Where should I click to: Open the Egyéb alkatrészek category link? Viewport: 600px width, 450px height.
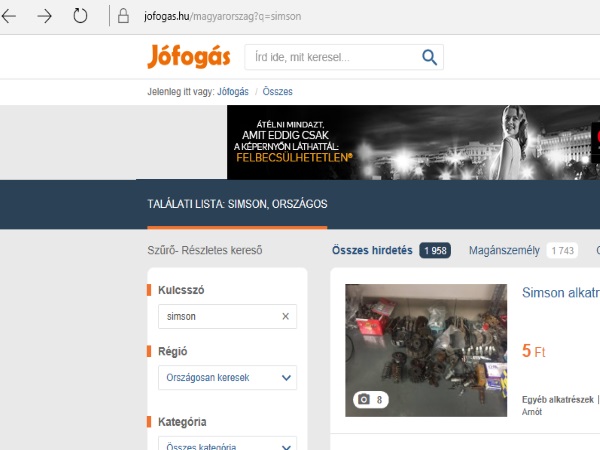558,399
